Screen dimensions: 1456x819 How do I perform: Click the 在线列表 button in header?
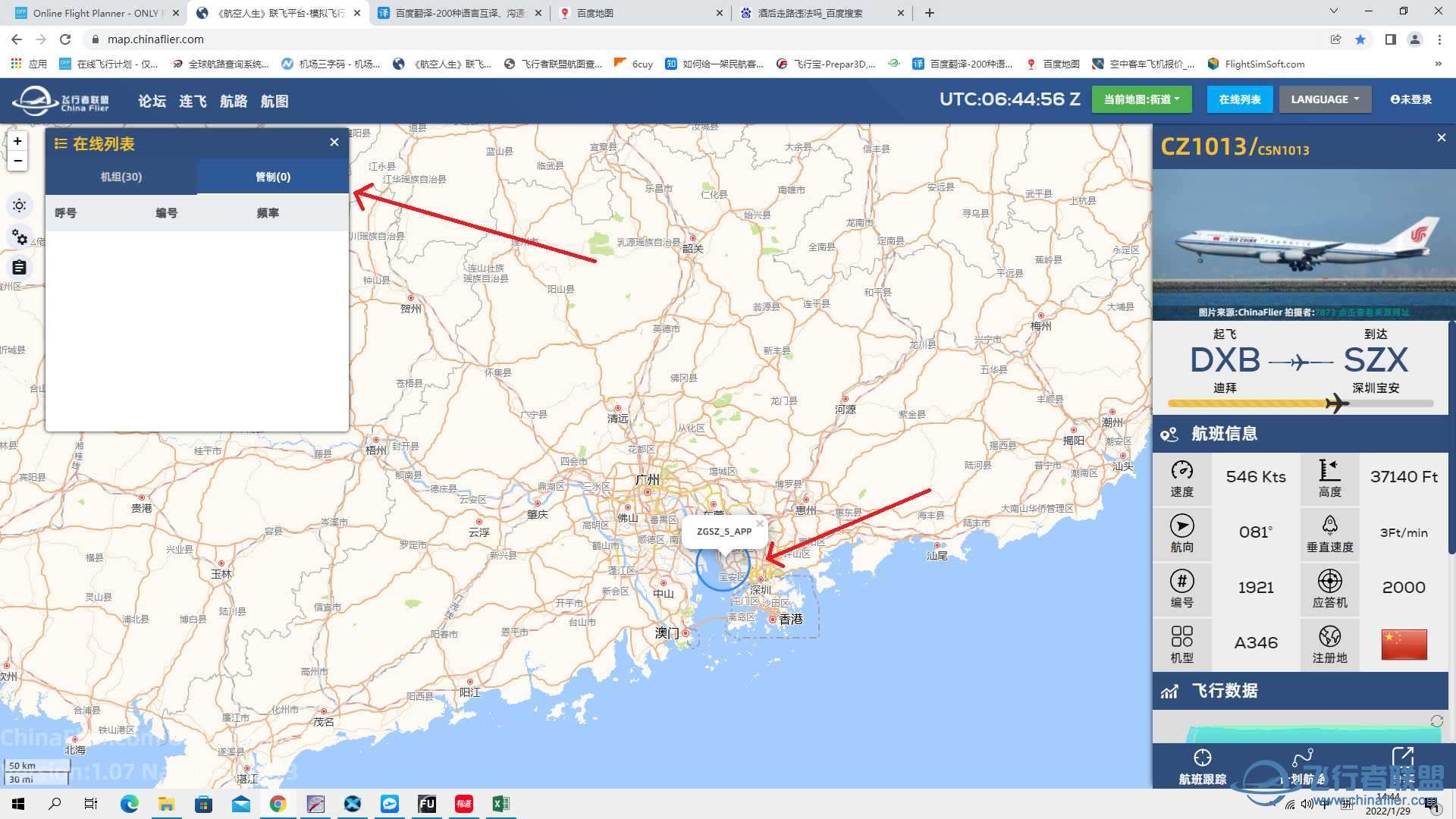(x=1240, y=99)
